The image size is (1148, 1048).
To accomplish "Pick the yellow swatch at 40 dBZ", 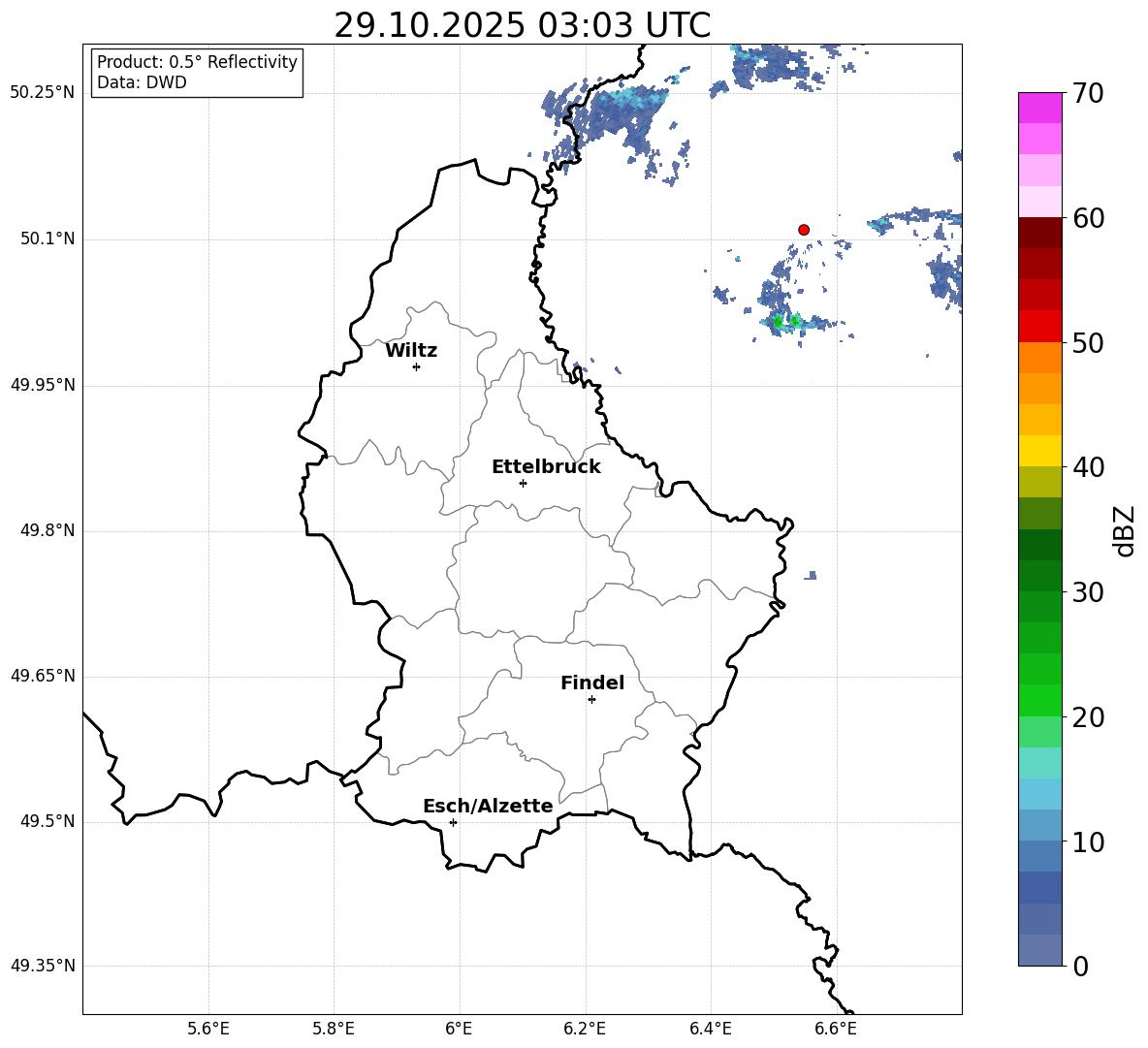I will pyautogui.click(x=1039, y=451).
